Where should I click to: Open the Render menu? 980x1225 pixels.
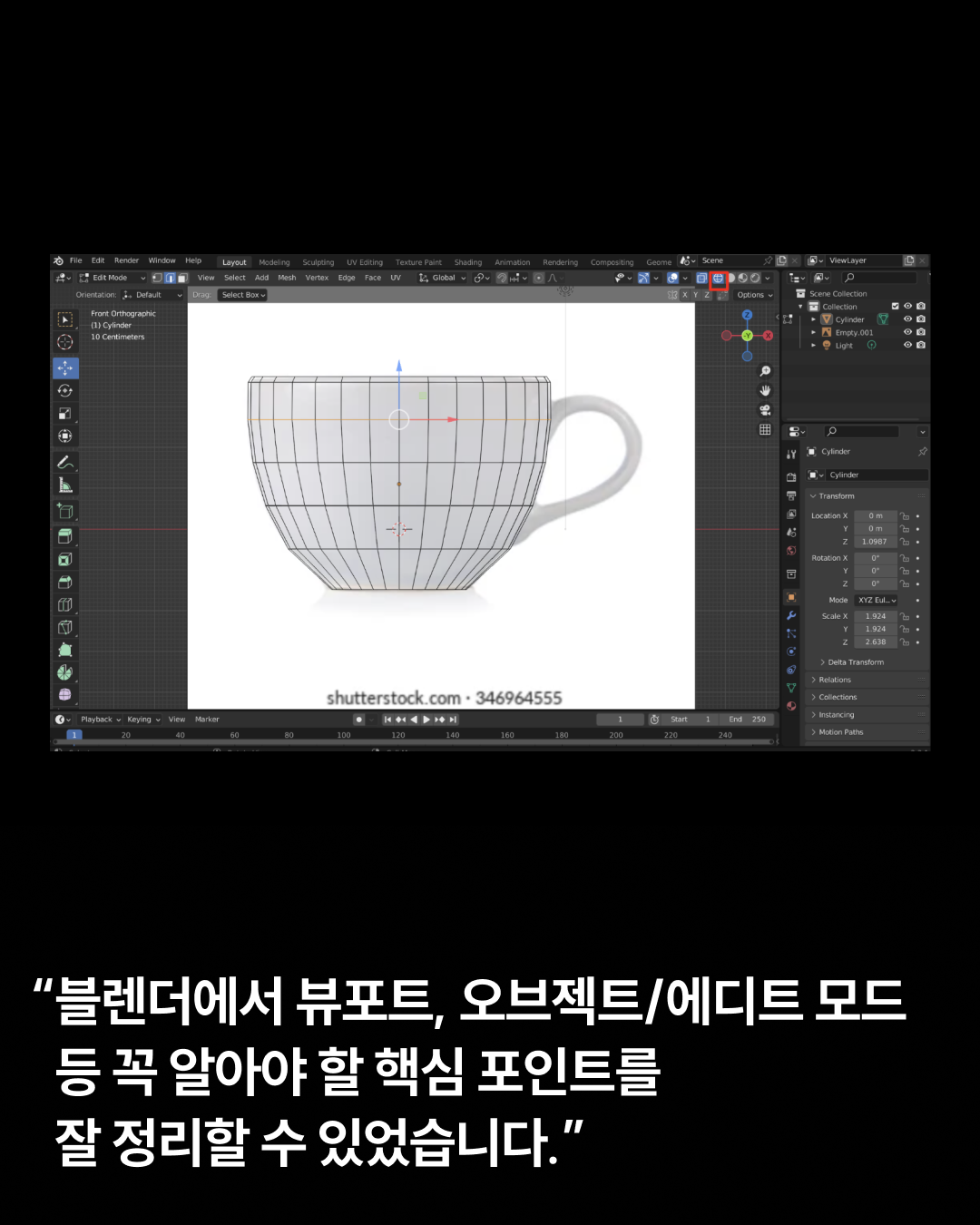126,260
